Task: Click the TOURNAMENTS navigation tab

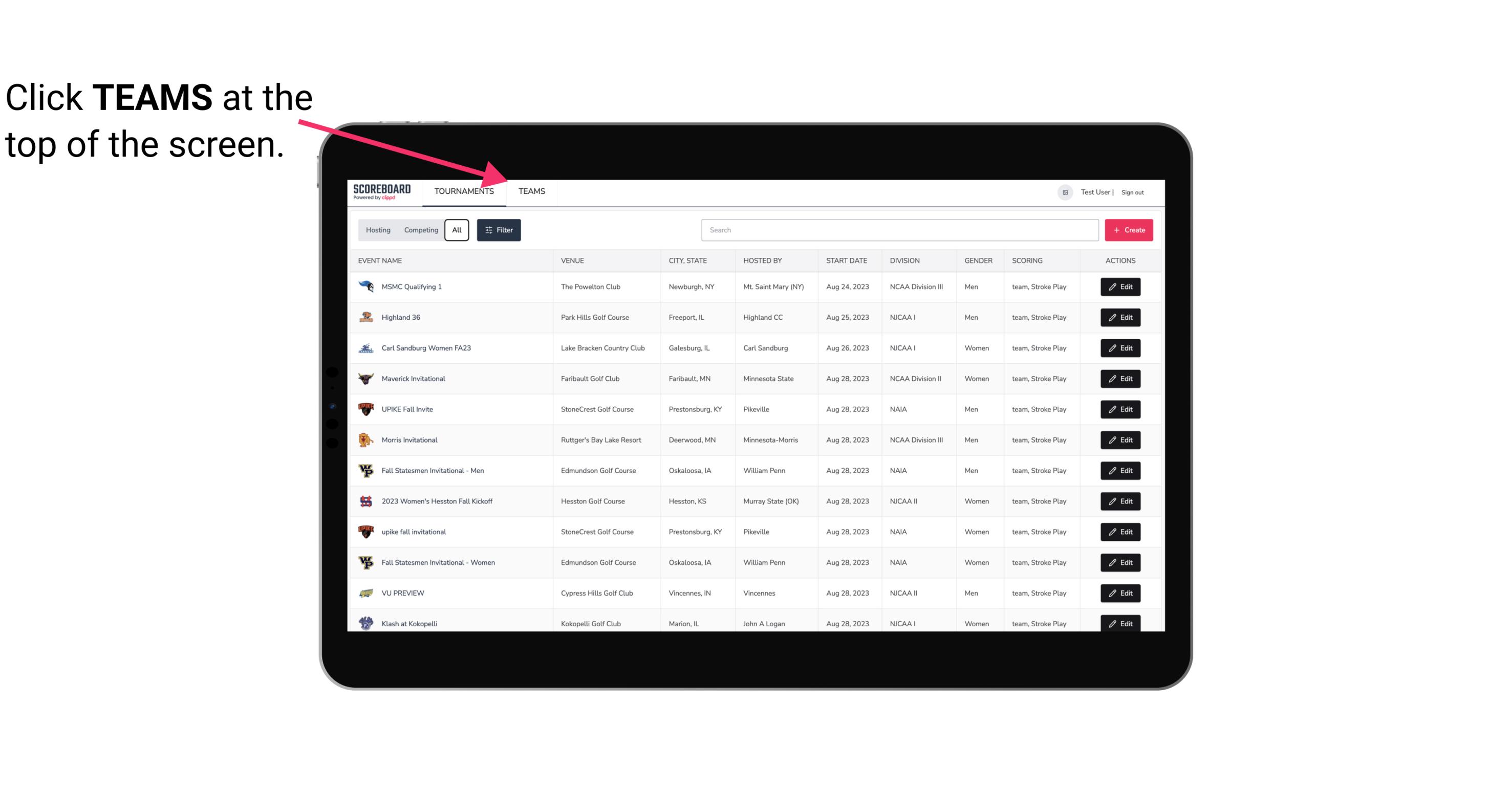Action: [464, 191]
